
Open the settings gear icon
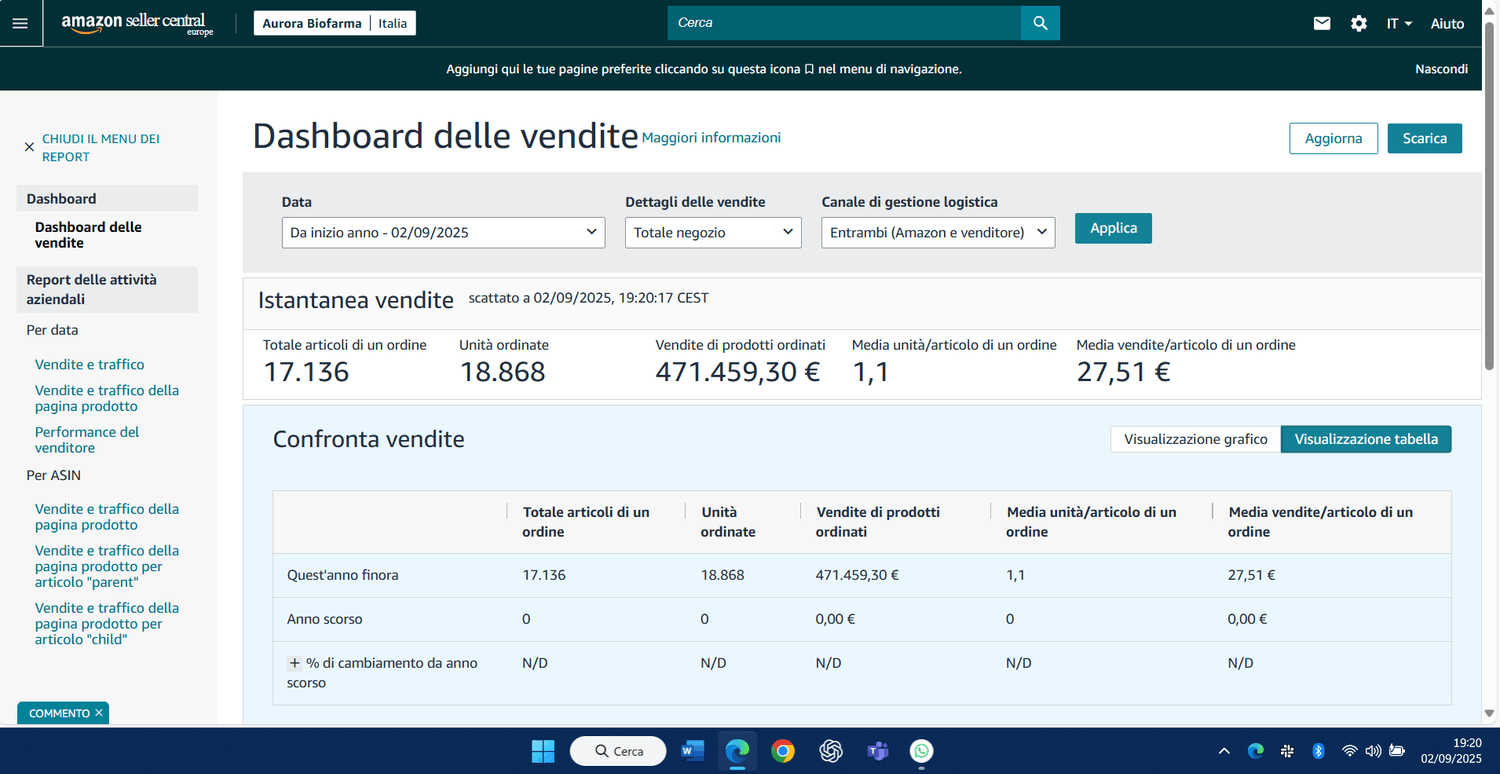pyautogui.click(x=1358, y=23)
